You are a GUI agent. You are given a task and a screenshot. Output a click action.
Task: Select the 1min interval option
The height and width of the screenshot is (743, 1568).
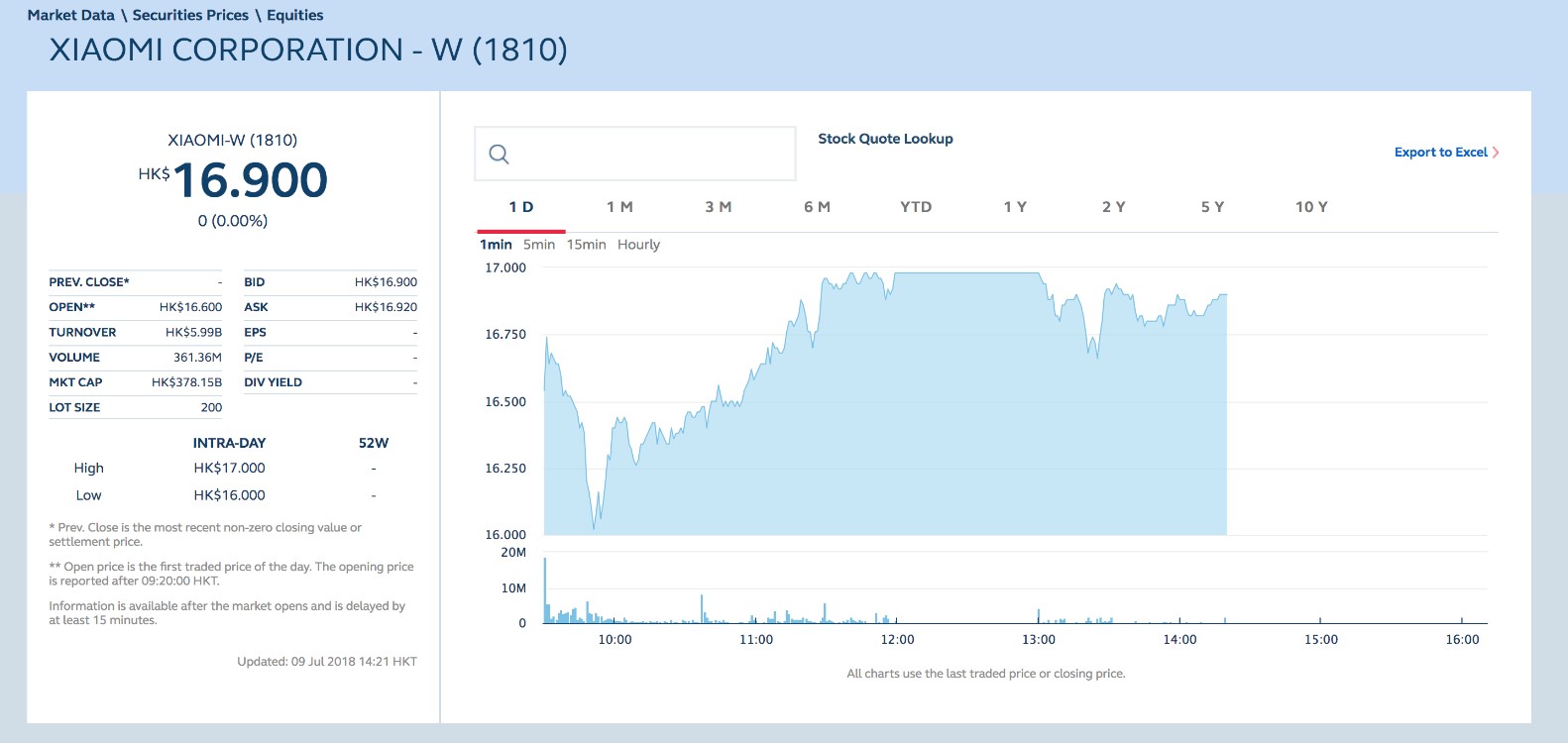pos(496,245)
